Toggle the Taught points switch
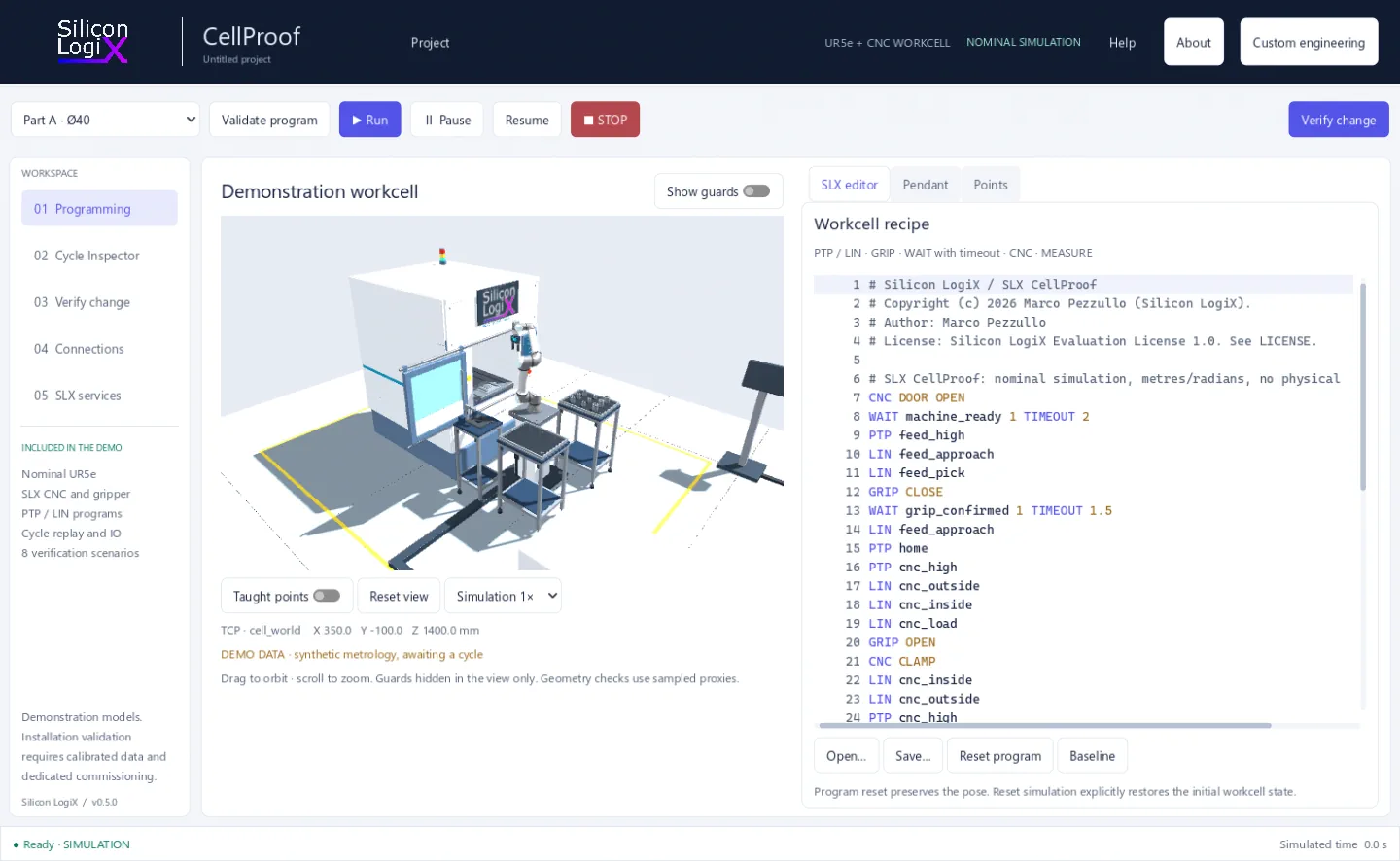The image size is (1400, 861). click(x=327, y=596)
